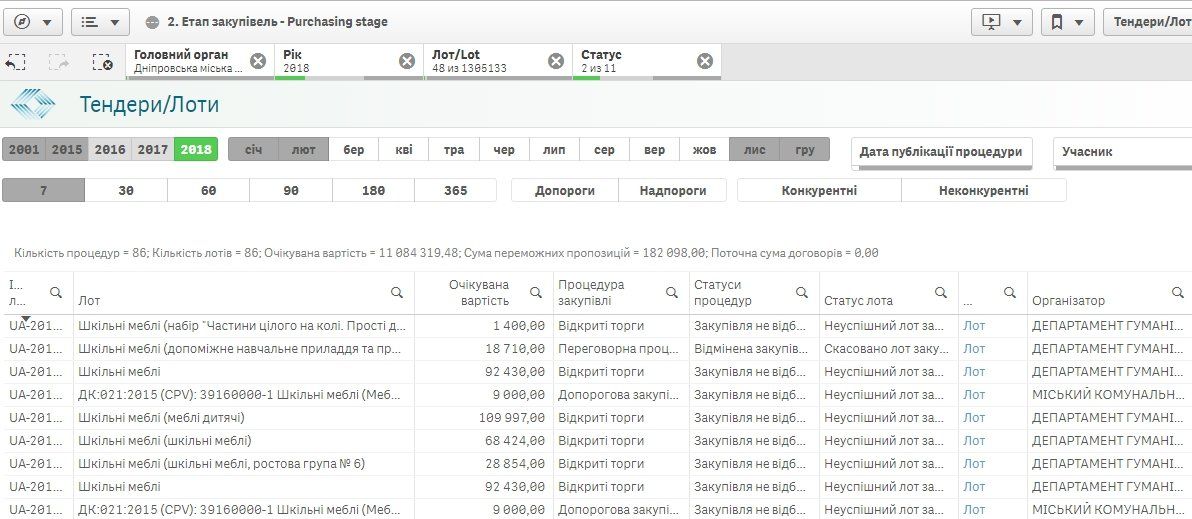This screenshot has width=1192, height=519.
Task: Select month сер filter
Action: click(604, 150)
